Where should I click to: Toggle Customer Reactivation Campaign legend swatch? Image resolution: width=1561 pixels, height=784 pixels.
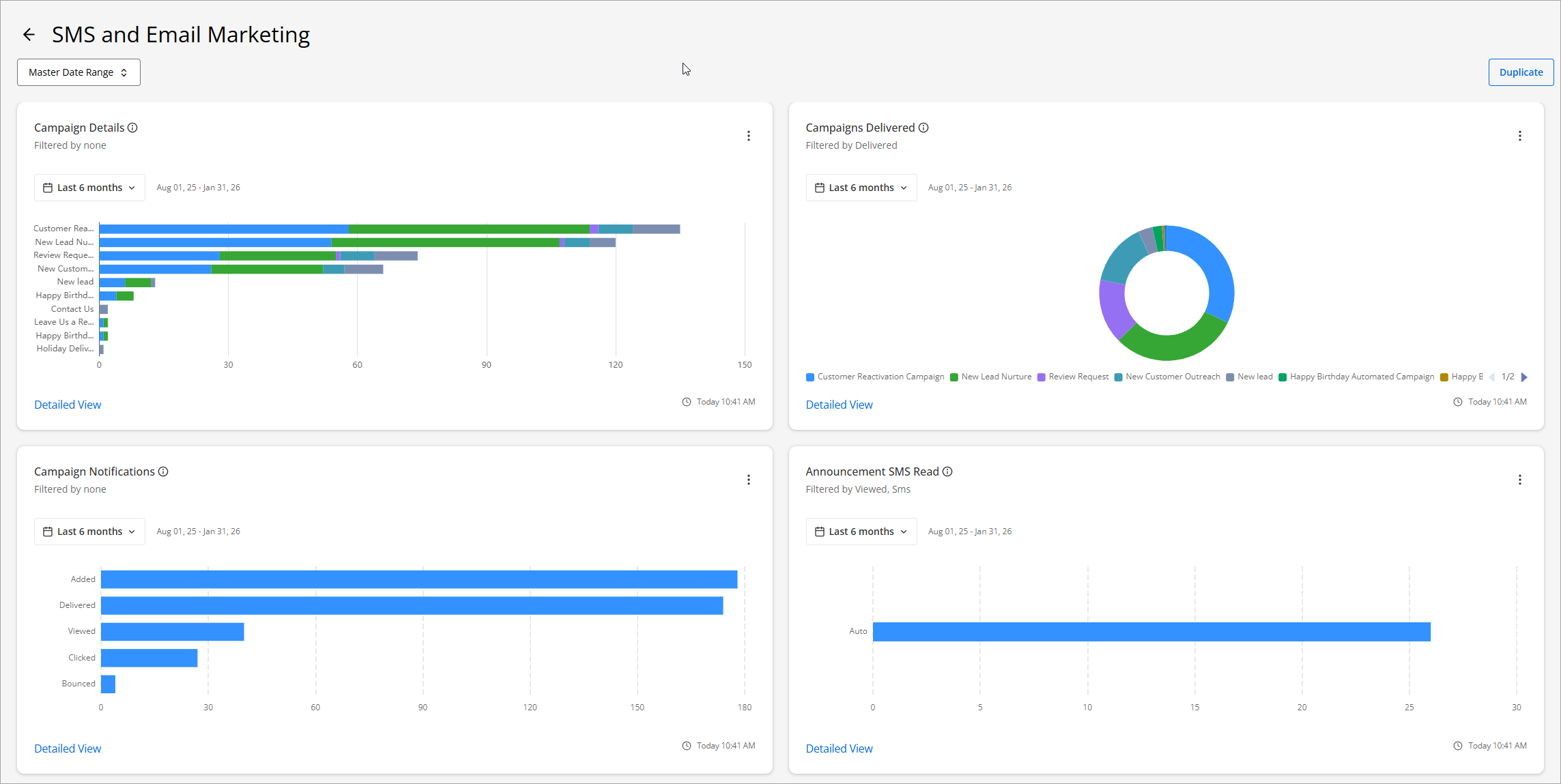[x=810, y=377]
